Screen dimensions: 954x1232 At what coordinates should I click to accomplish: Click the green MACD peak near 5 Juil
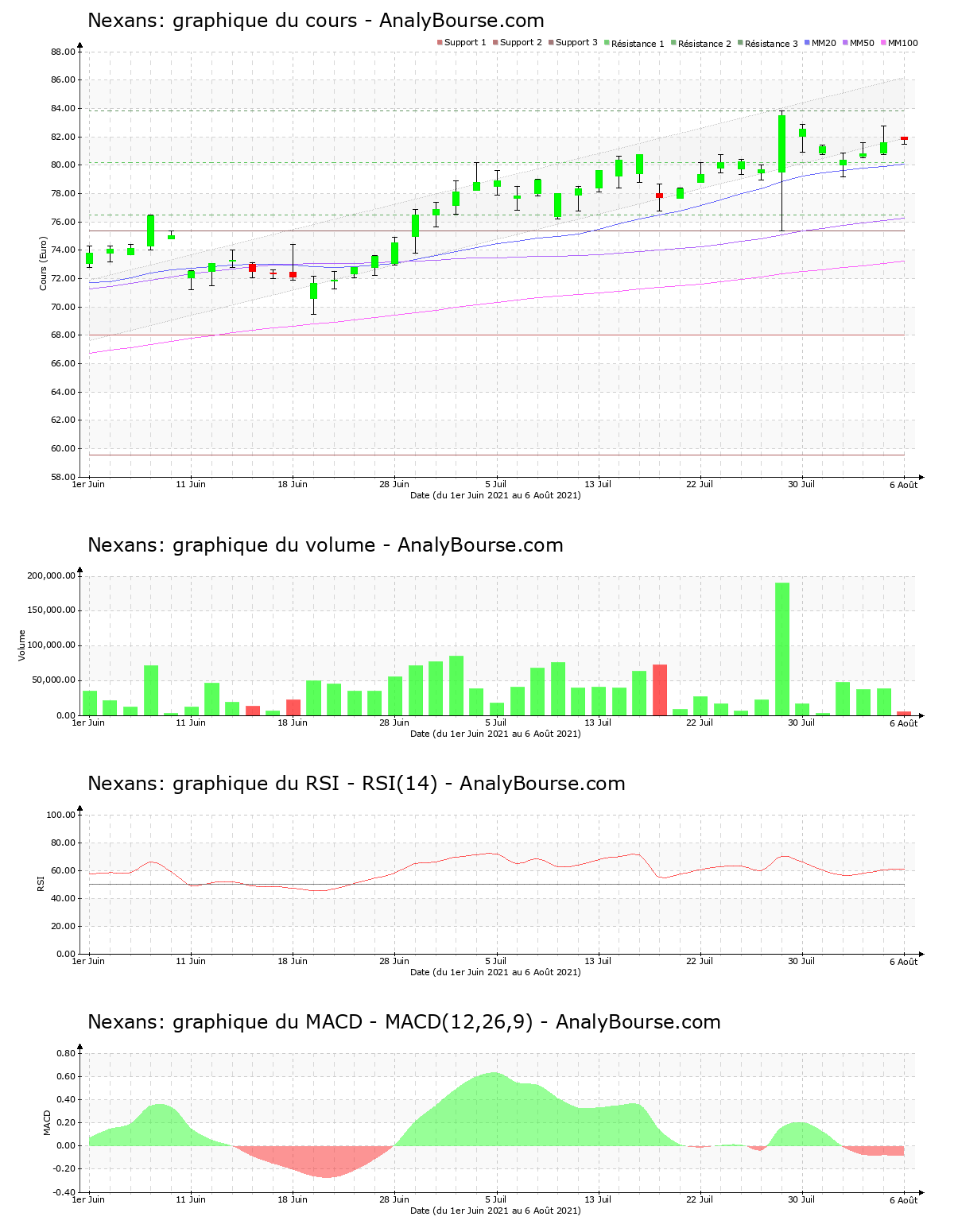tap(496, 1109)
